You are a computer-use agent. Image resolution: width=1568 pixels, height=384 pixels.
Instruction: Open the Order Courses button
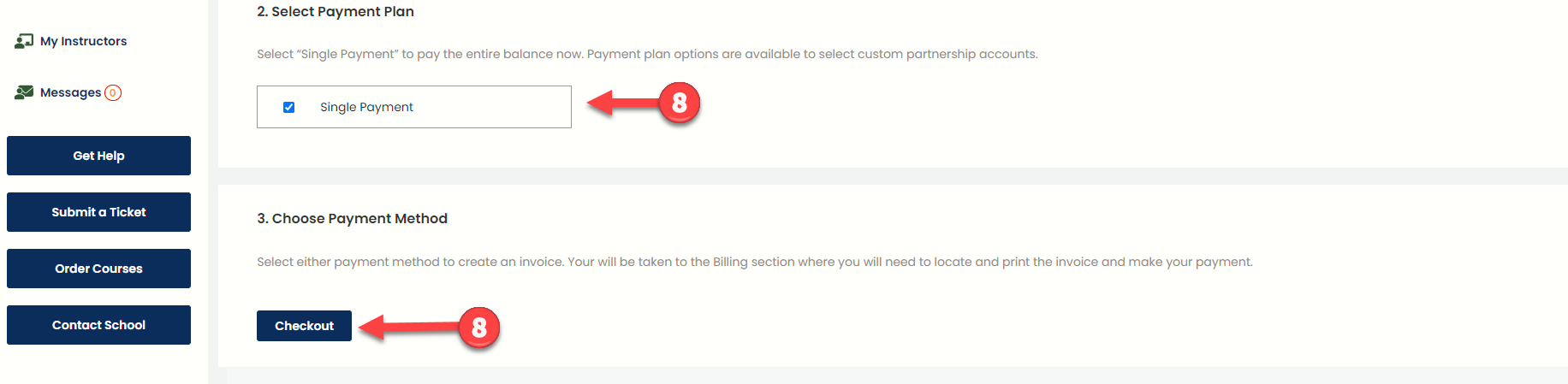98,269
